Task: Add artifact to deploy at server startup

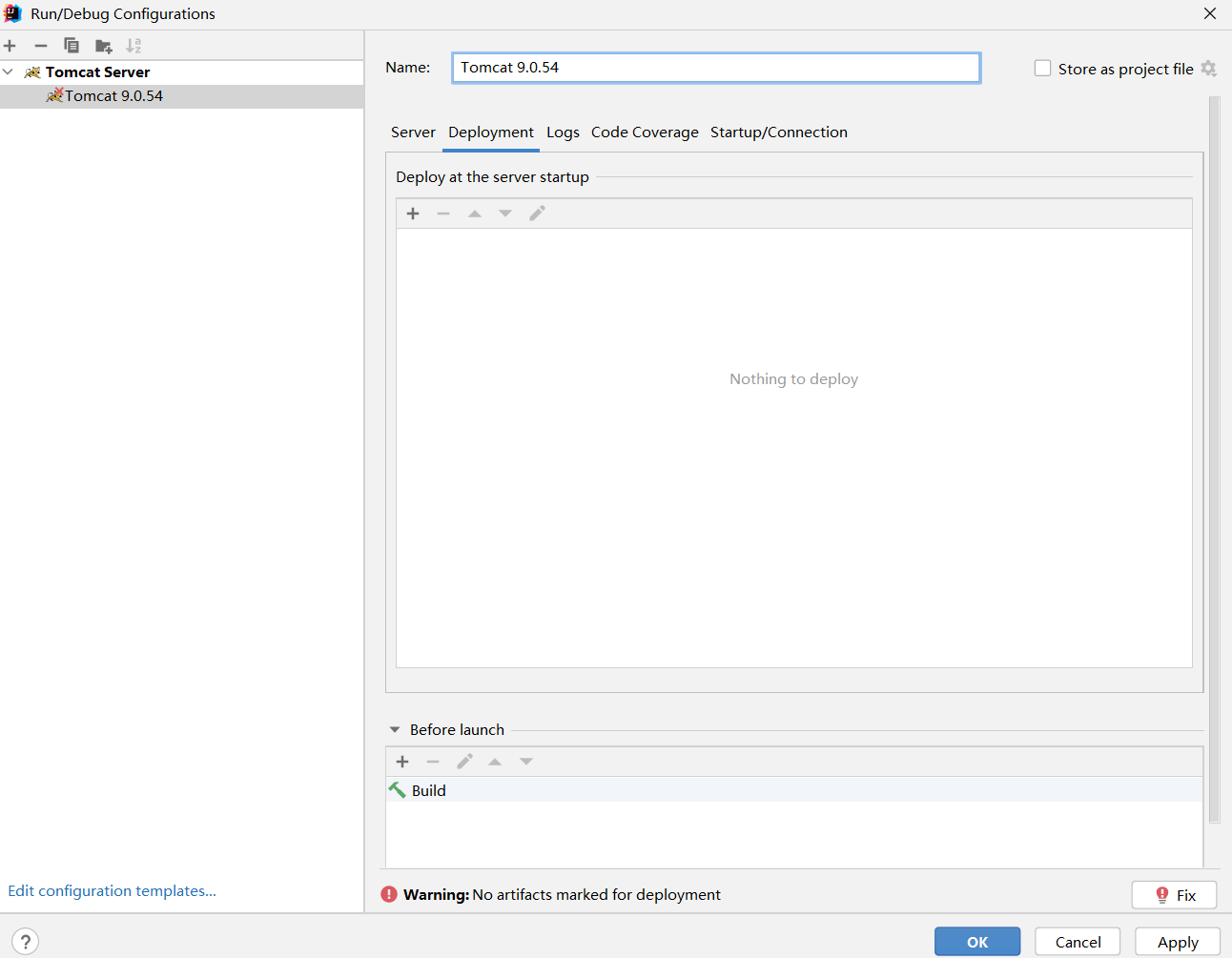Action: (x=413, y=214)
